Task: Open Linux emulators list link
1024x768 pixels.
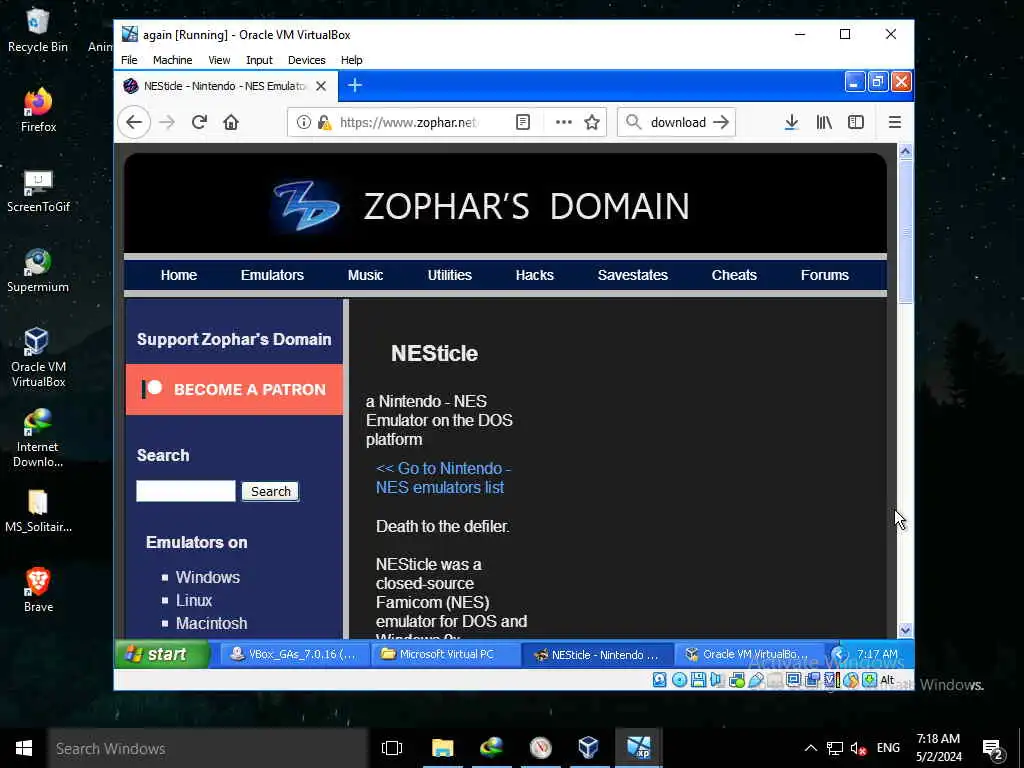Action: pyautogui.click(x=194, y=600)
